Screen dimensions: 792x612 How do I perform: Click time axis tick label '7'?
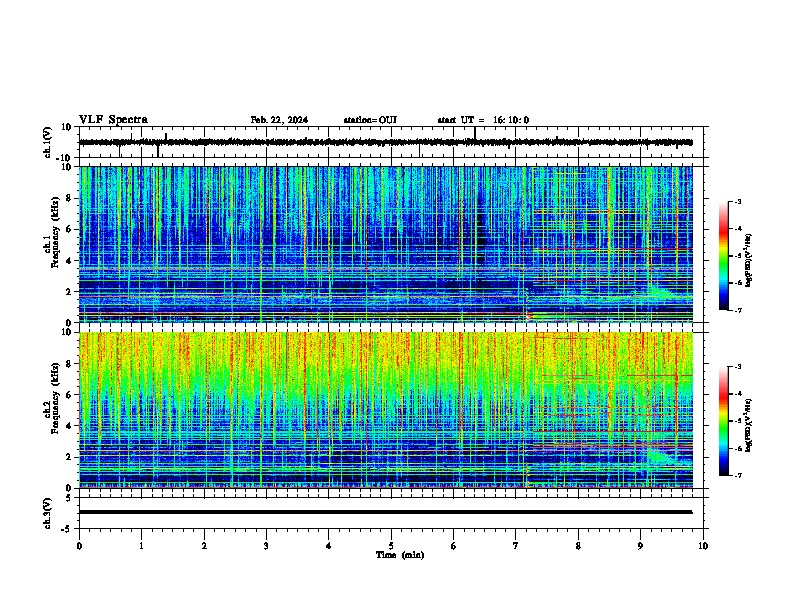click(516, 546)
